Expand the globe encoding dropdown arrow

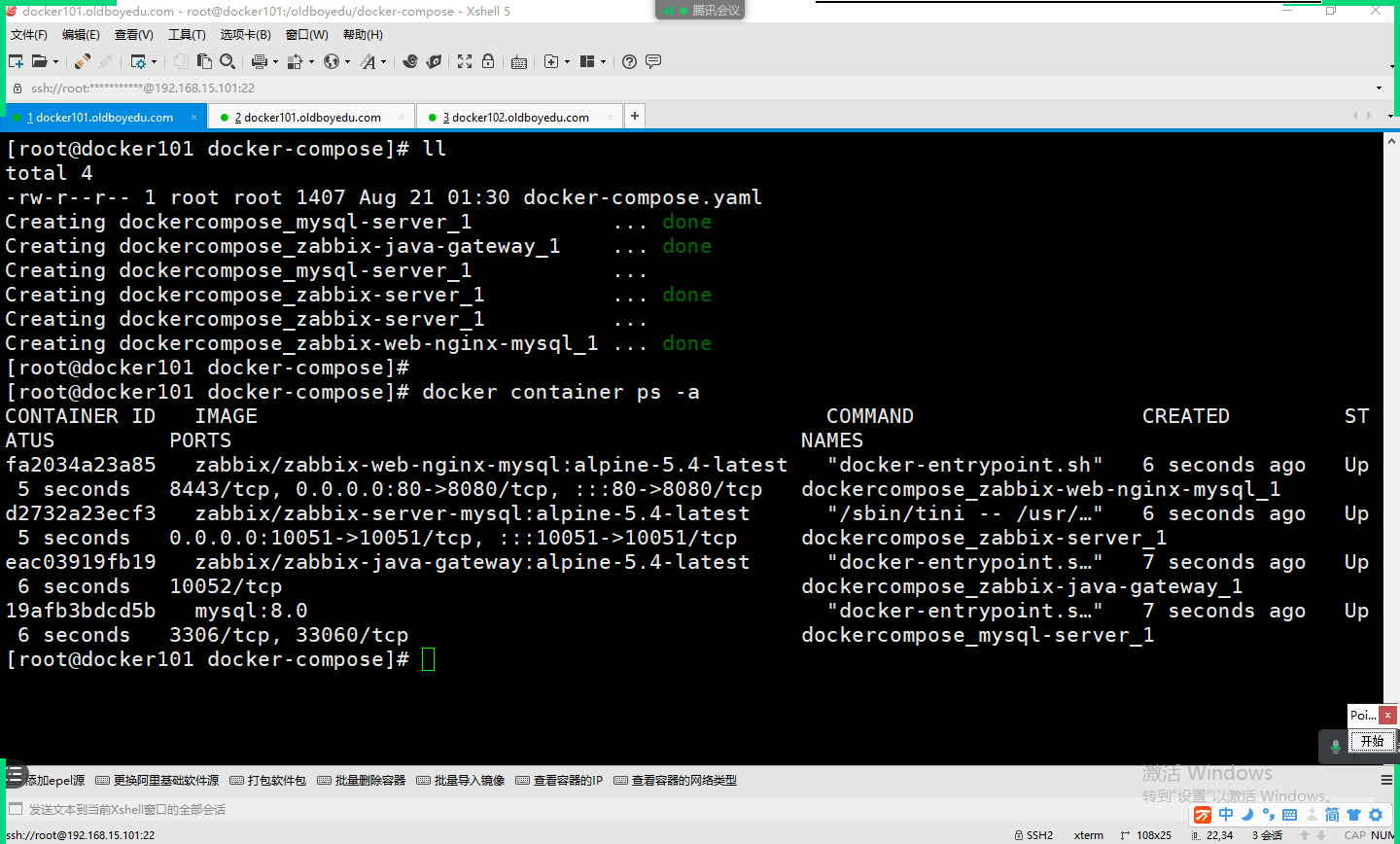(347, 62)
